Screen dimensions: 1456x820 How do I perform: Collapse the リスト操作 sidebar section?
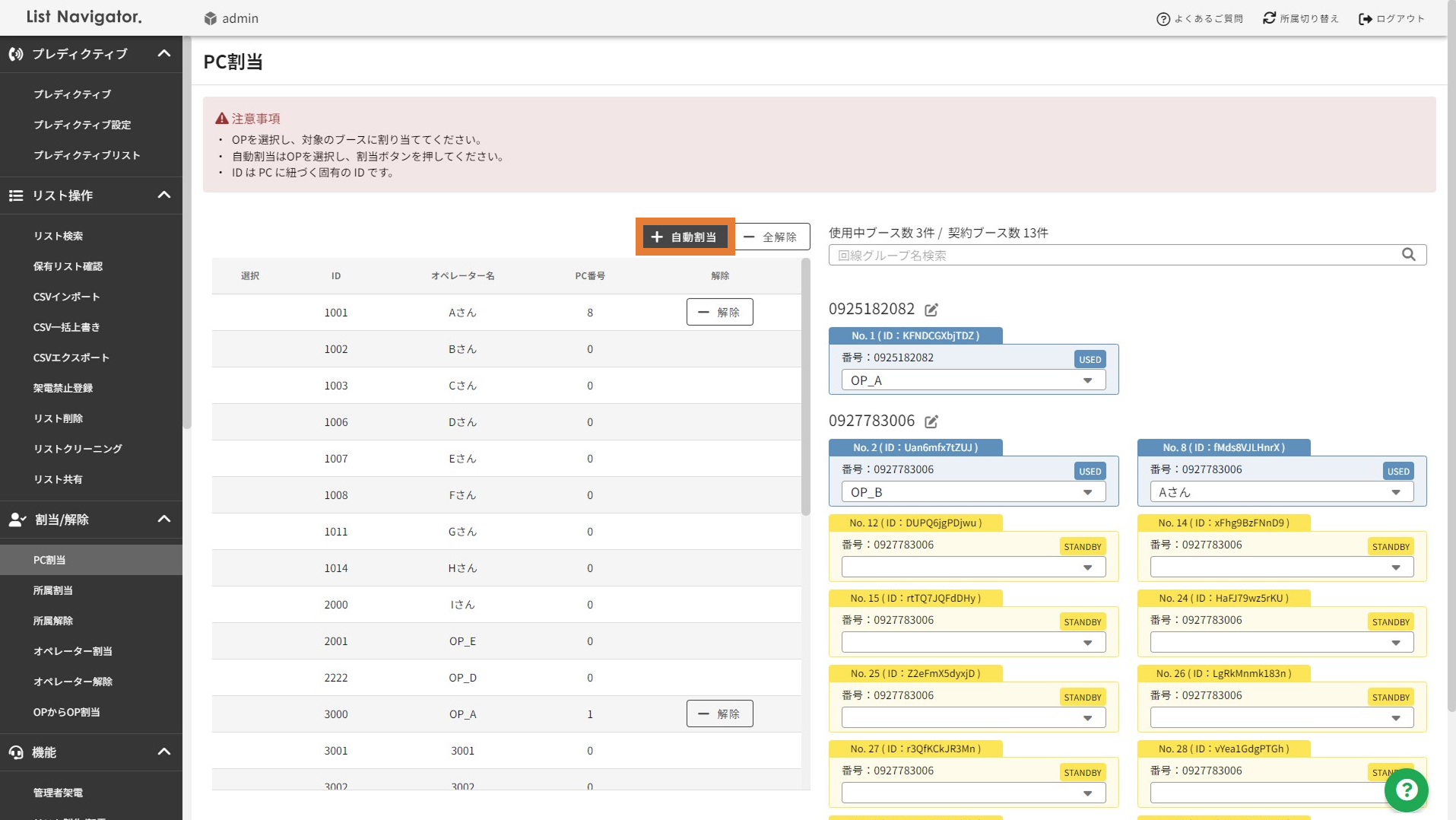(163, 195)
